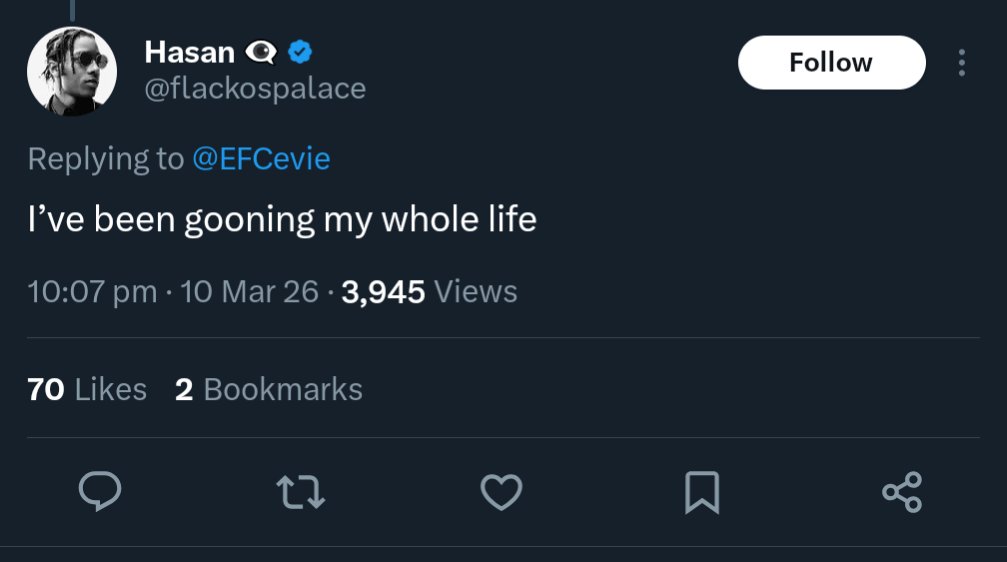Screen dimensions: 1007x562
Task: Click the blue verified badge
Action: tap(299, 51)
